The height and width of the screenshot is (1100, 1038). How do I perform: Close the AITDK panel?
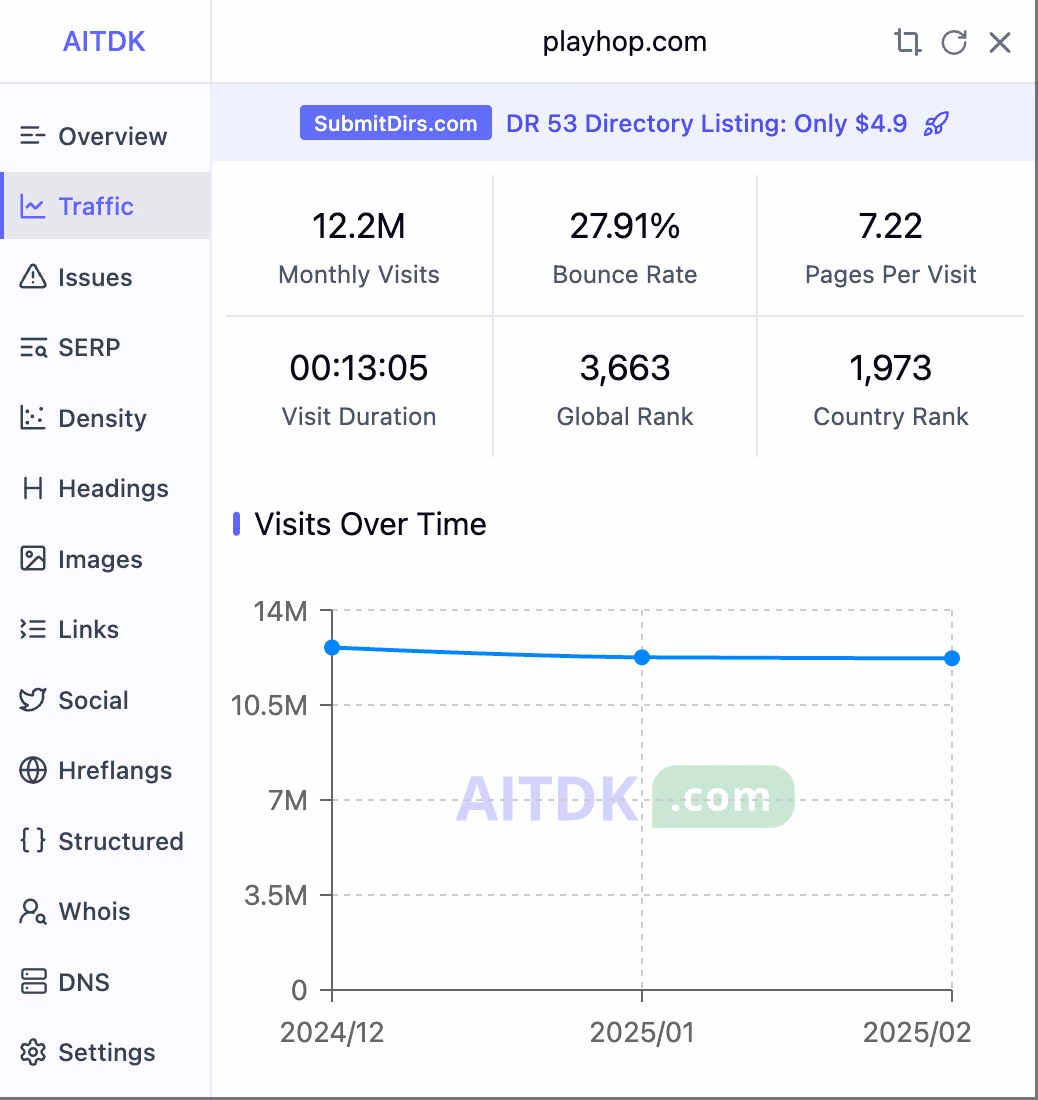1000,42
